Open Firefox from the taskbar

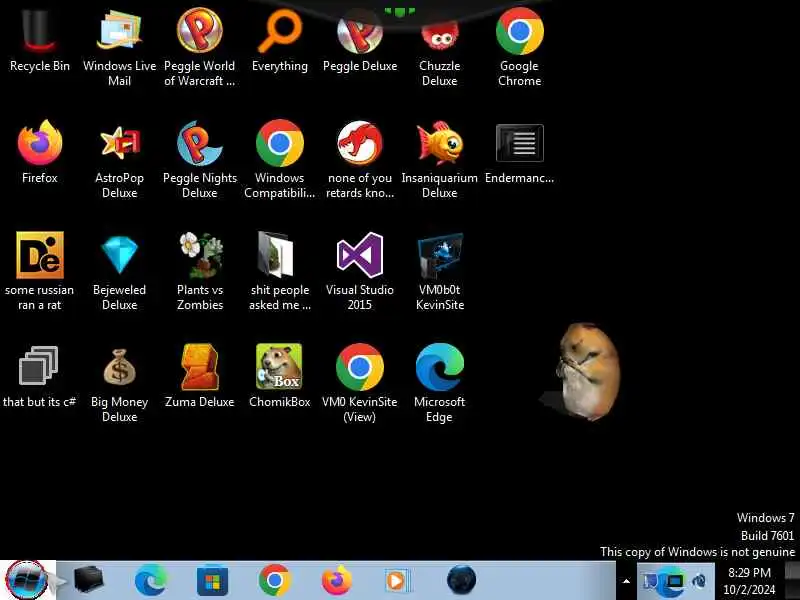coord(337,581)
